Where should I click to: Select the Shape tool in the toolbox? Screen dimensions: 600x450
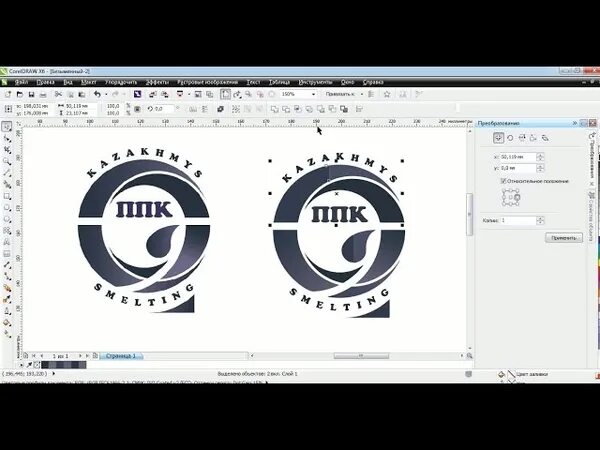point(7,139)
